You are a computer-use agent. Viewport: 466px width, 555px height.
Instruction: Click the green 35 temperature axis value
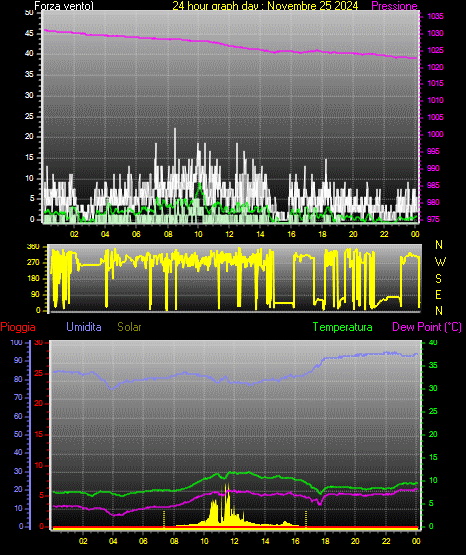point(433,365)
